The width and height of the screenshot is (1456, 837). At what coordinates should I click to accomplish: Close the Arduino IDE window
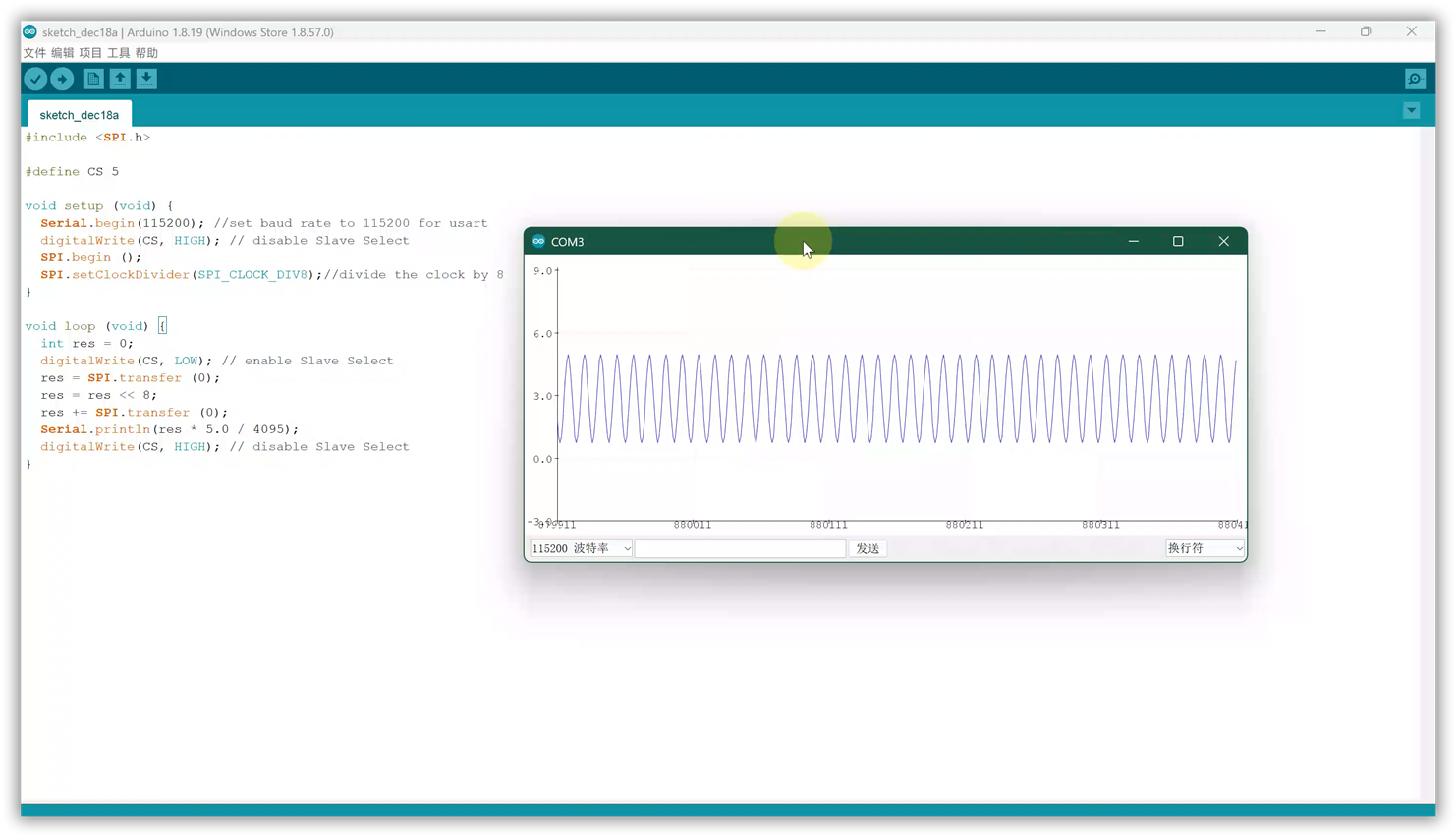1411,31
